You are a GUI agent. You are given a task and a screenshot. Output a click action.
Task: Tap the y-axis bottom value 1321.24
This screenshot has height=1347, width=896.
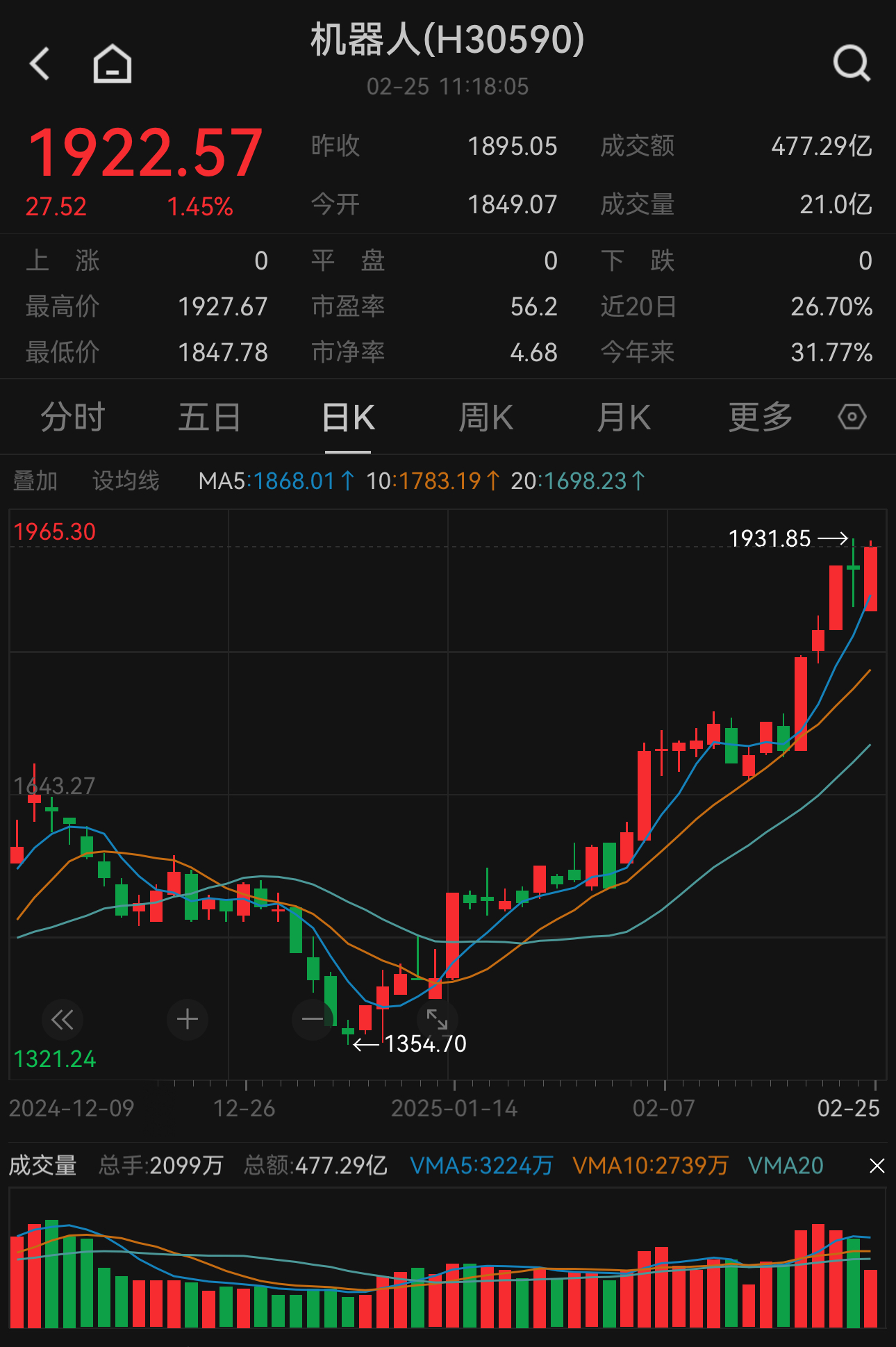coord(55,1059)
